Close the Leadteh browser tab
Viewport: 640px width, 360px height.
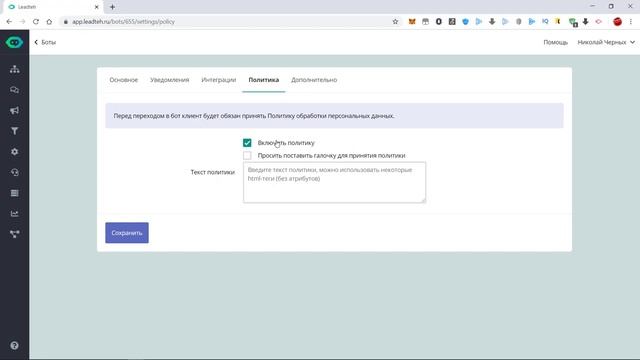click(x=96, y=7)
